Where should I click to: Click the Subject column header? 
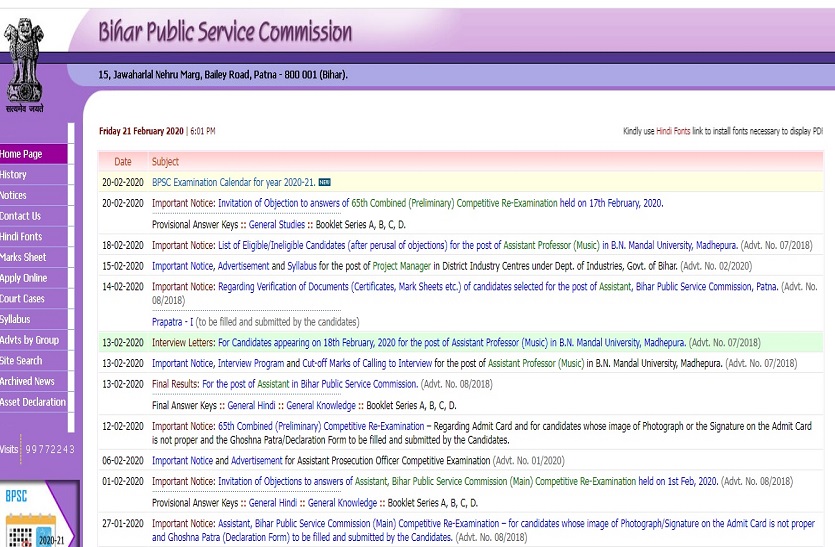[x=165, y=162]
